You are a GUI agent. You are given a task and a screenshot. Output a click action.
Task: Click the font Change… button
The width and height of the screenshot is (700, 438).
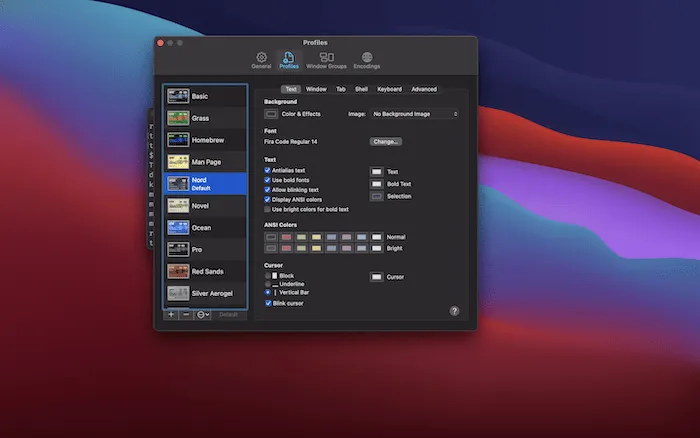pyautogui.click(x=386, y=142)
